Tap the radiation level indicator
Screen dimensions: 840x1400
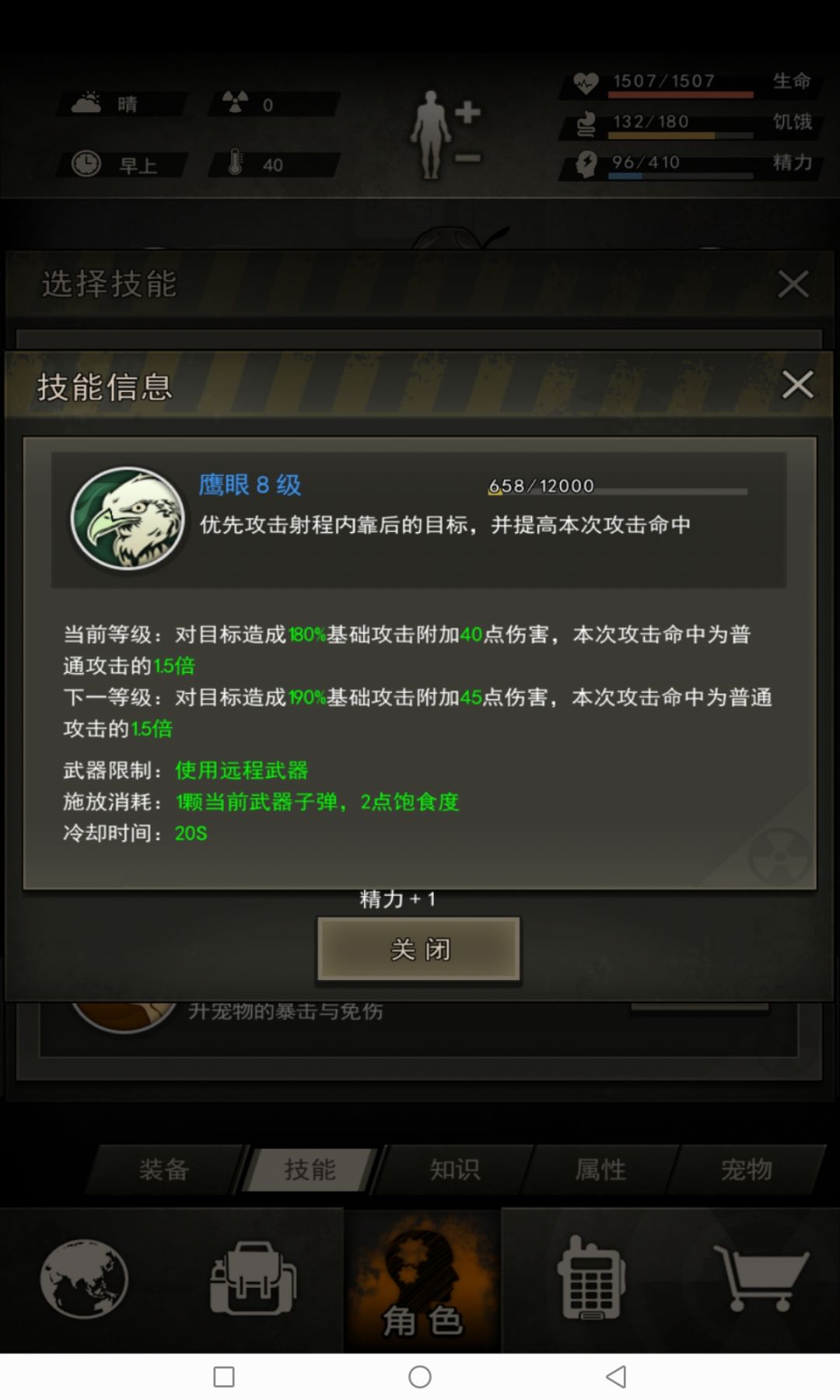click(274, 103)
